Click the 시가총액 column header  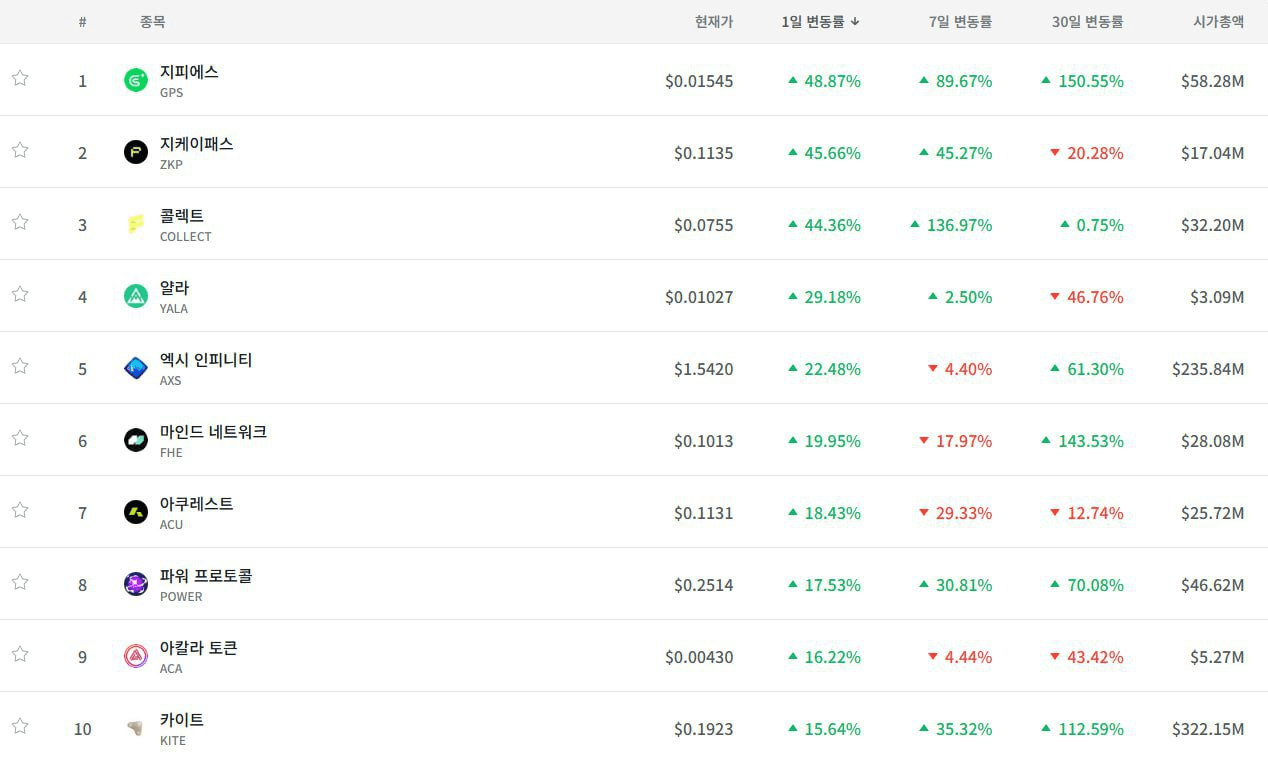pyautogui.click(x=1218, y=21)
